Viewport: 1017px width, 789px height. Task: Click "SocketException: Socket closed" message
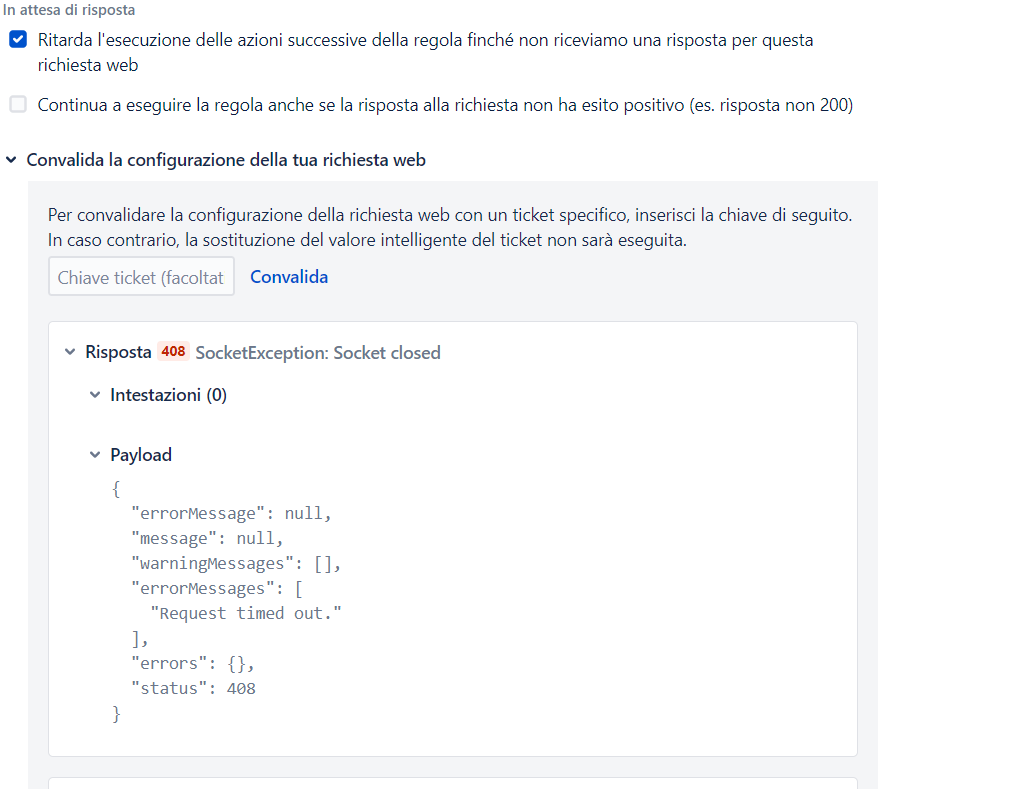pos(318,352)
